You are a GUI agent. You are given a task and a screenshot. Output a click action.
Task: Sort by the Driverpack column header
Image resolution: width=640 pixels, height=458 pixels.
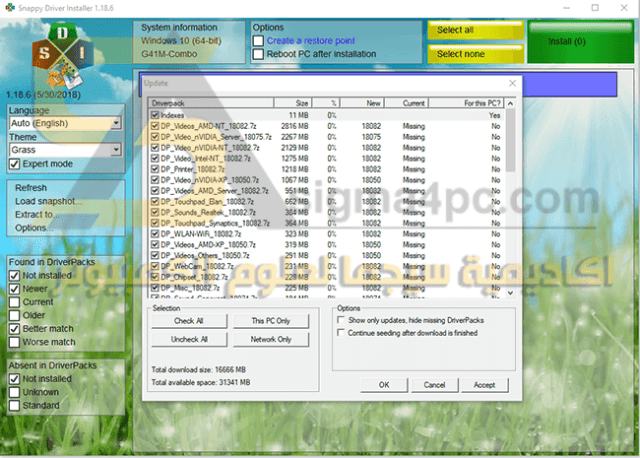coord(211,103)
